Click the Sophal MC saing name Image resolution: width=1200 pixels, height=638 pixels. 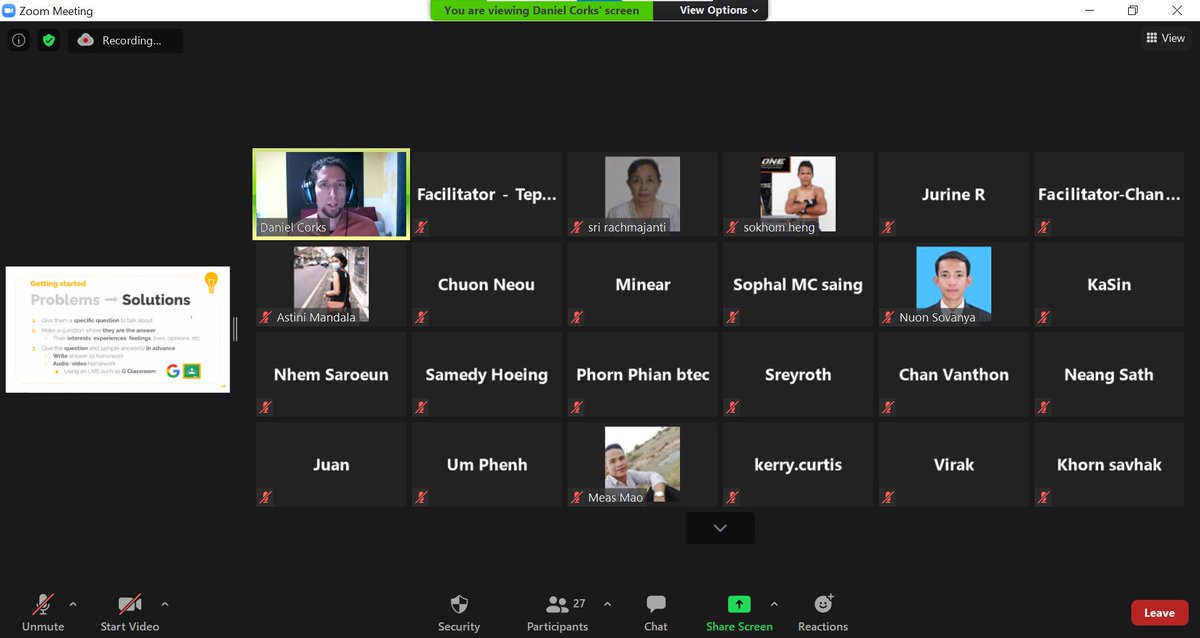tap(798, 285)
